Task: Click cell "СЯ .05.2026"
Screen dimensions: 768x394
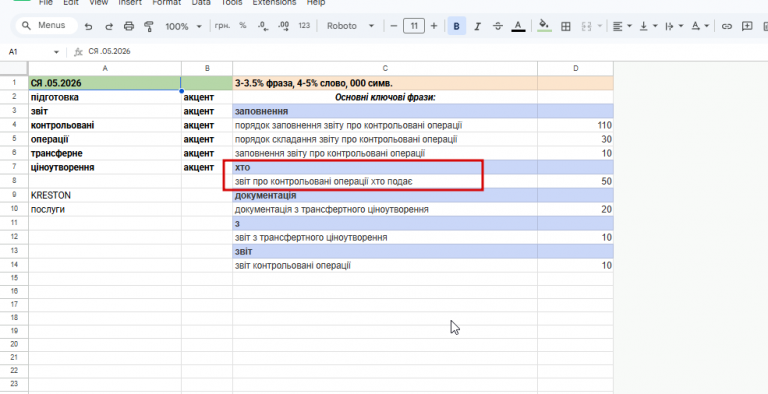Action: (x=105, y=83)
